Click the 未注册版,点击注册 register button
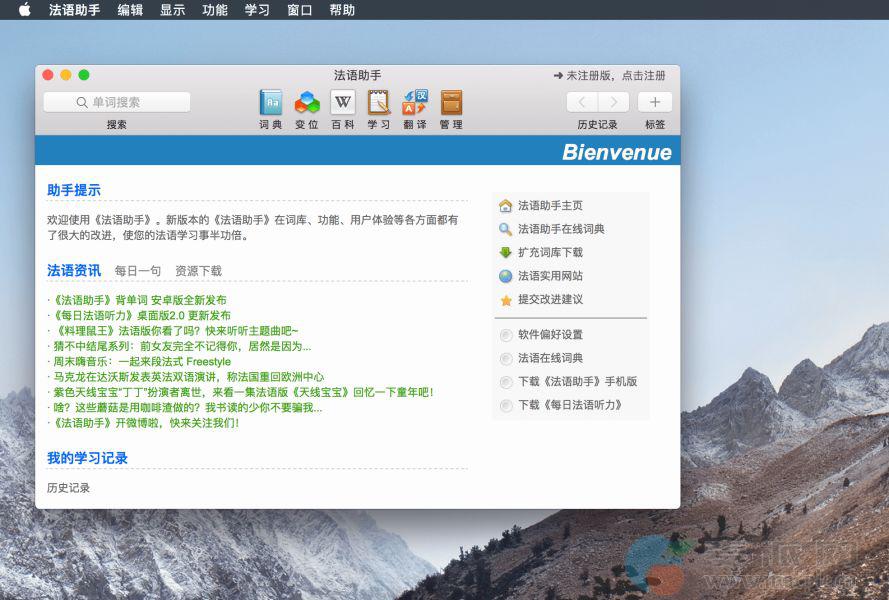 (609, 75)
